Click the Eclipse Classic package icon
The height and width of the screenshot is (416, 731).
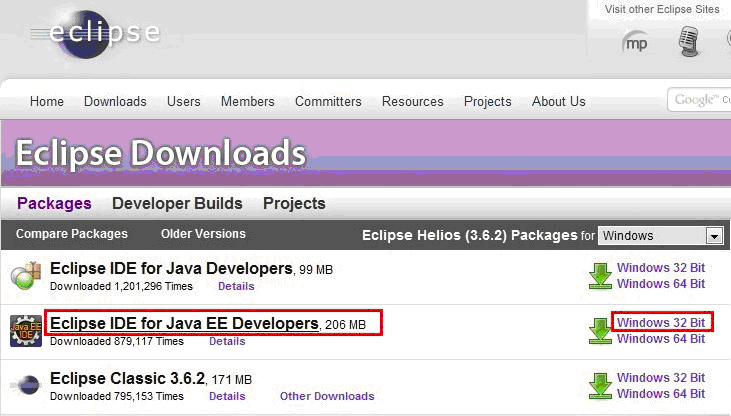[x=27, y=385]
